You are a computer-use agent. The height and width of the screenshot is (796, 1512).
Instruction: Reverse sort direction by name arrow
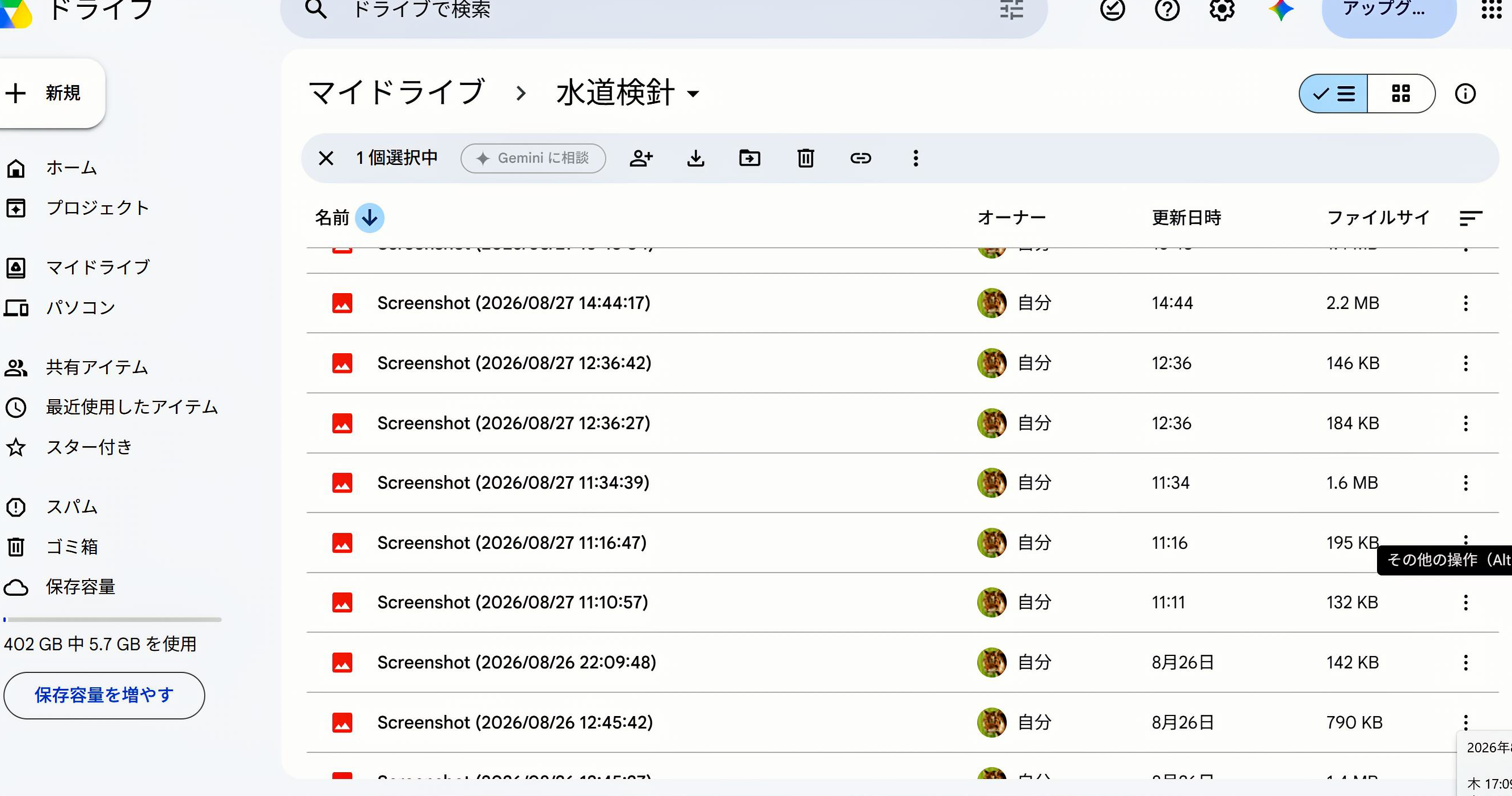[370, 218]
